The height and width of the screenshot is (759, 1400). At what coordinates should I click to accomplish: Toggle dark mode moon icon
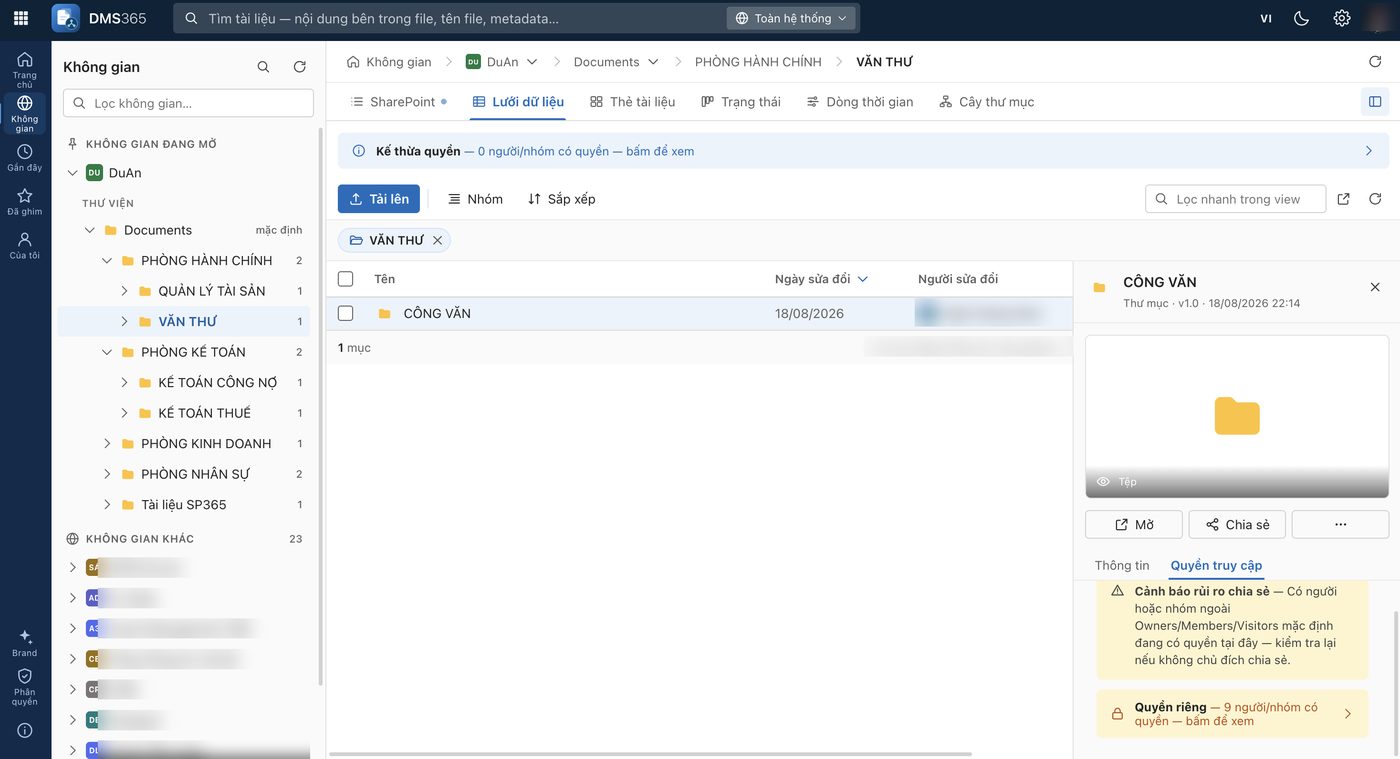coord(1302,18)
